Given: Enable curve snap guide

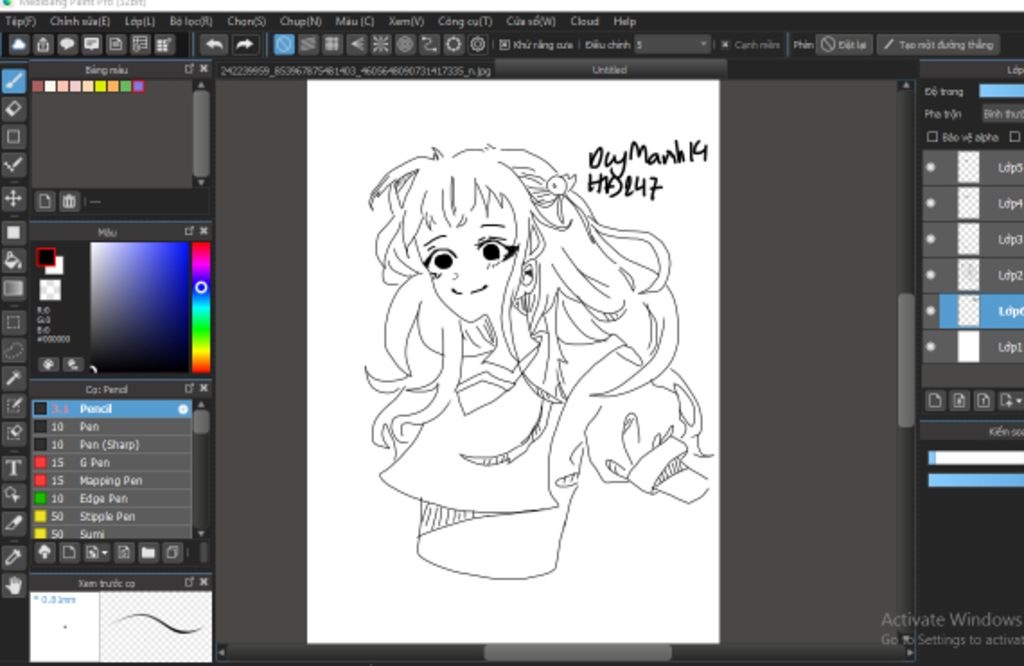Looking at the screenshot, I should pos(429,44).
